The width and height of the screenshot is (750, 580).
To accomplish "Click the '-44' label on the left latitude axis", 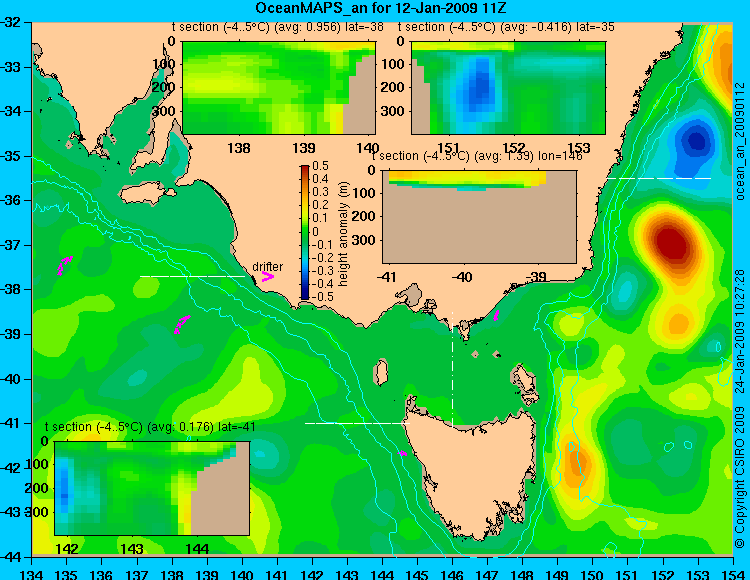I will point(11,557).
